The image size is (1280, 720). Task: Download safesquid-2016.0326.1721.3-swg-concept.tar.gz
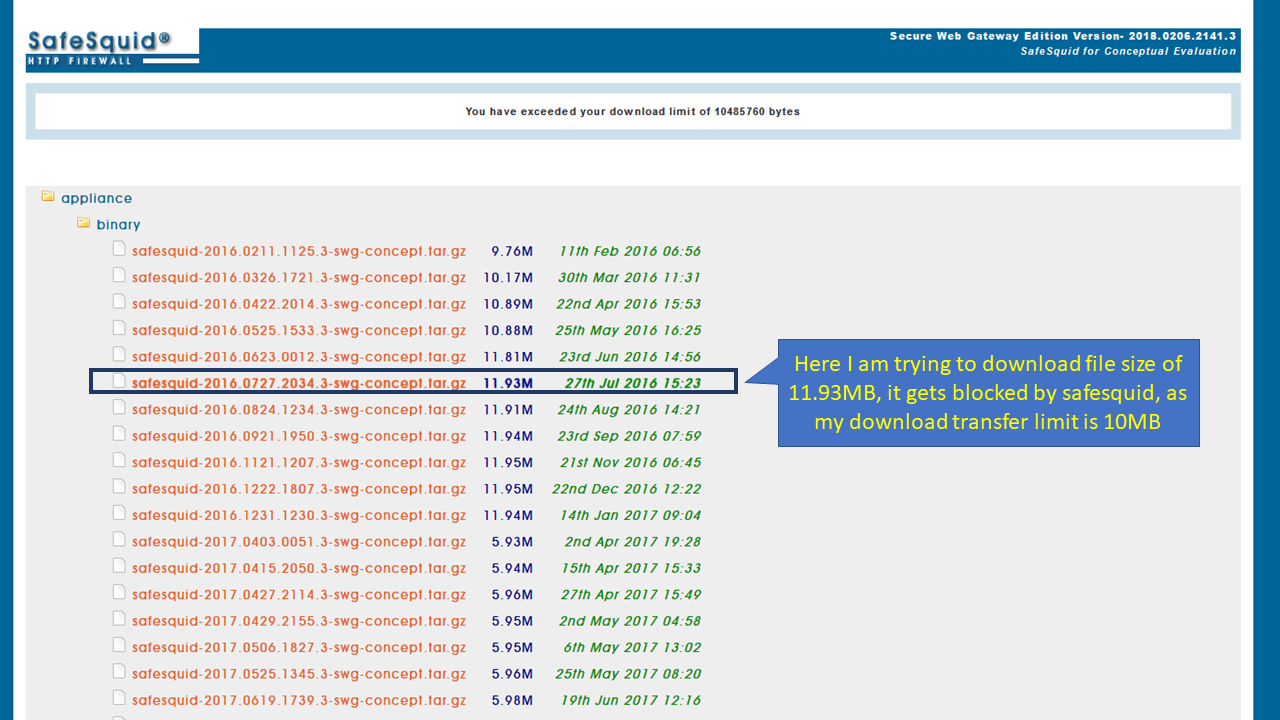(x=299, y=278)
